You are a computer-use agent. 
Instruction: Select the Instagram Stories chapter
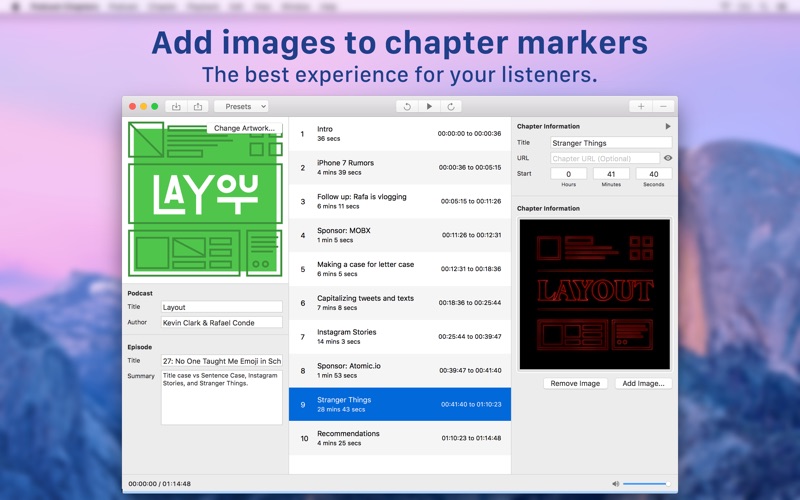(x=399, y=336)
